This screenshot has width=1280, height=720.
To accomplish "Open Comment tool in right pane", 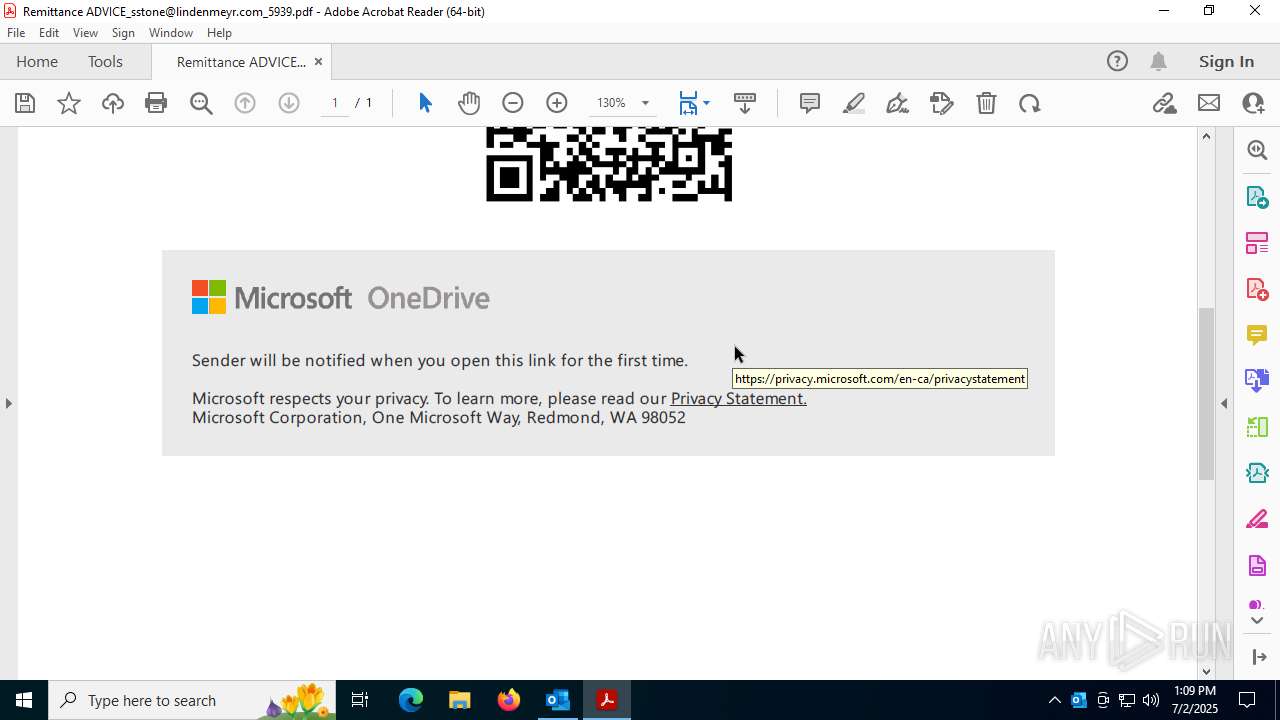I will coord(1257,335).
